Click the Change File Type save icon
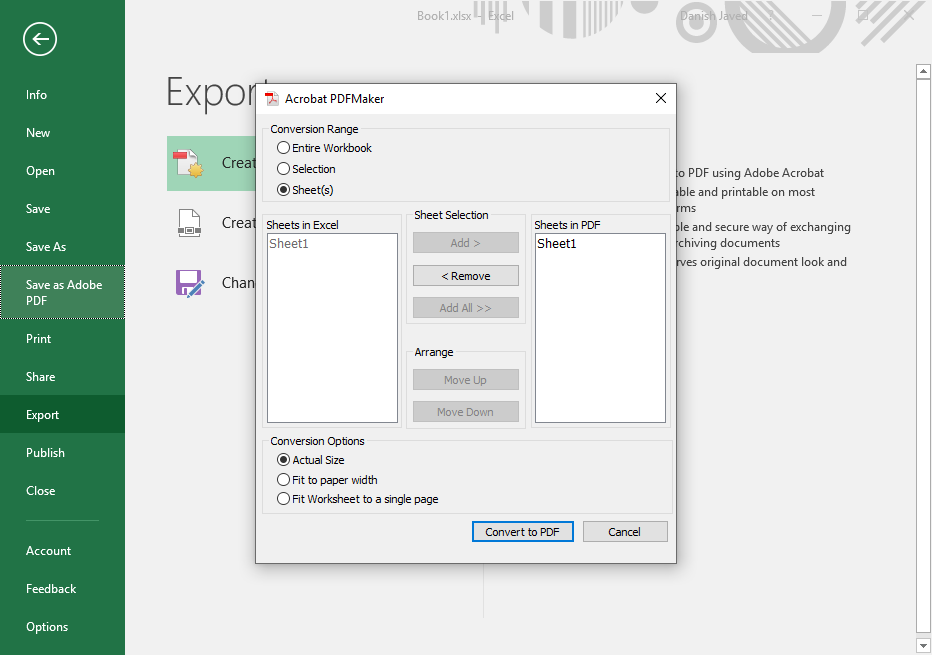The width and height of the screenshot is (932, 655). (189, 283)
